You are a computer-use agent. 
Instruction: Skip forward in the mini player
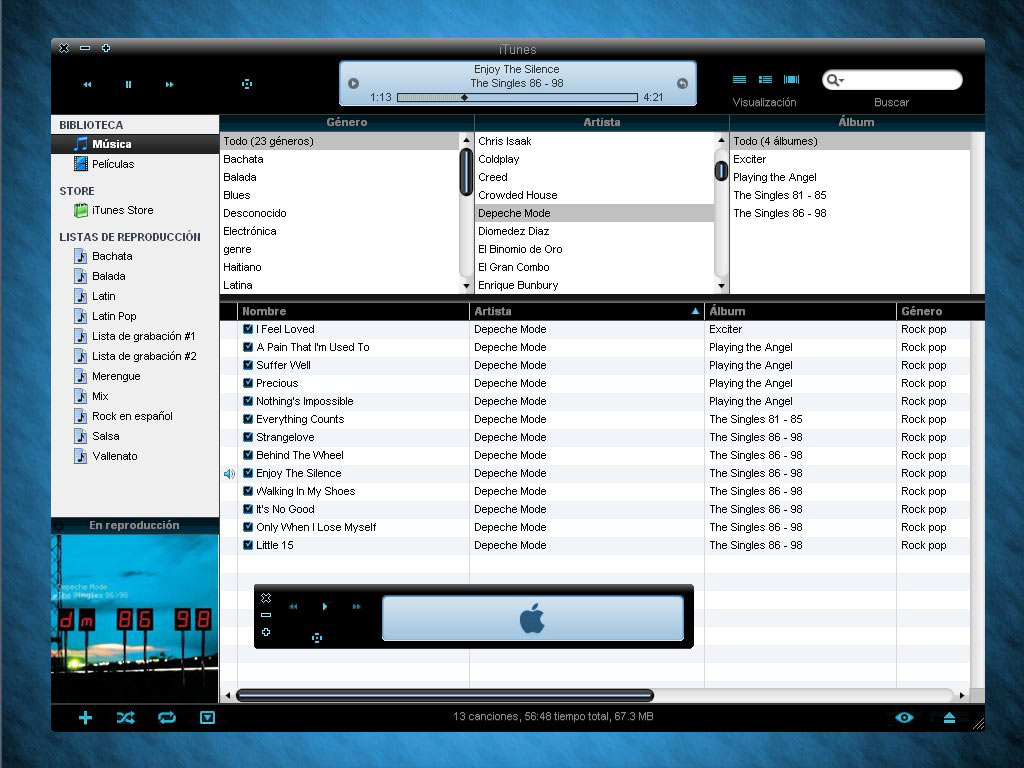point(357,607)
